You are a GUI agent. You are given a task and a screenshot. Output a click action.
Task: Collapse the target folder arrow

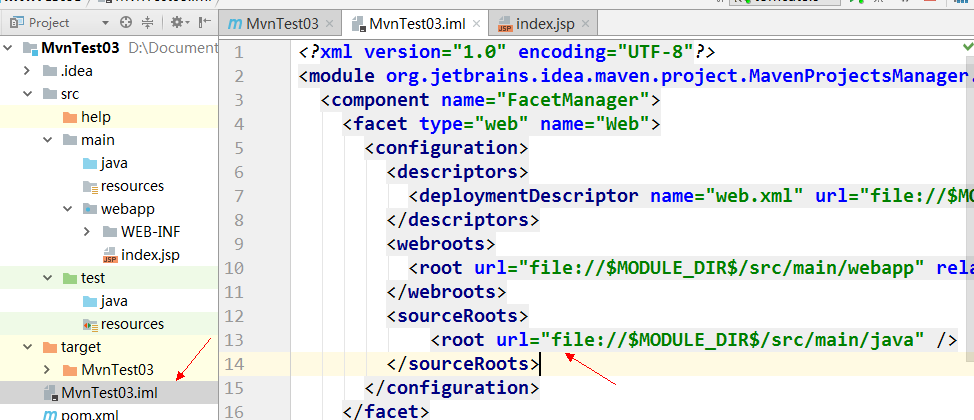tap(27, 347)
